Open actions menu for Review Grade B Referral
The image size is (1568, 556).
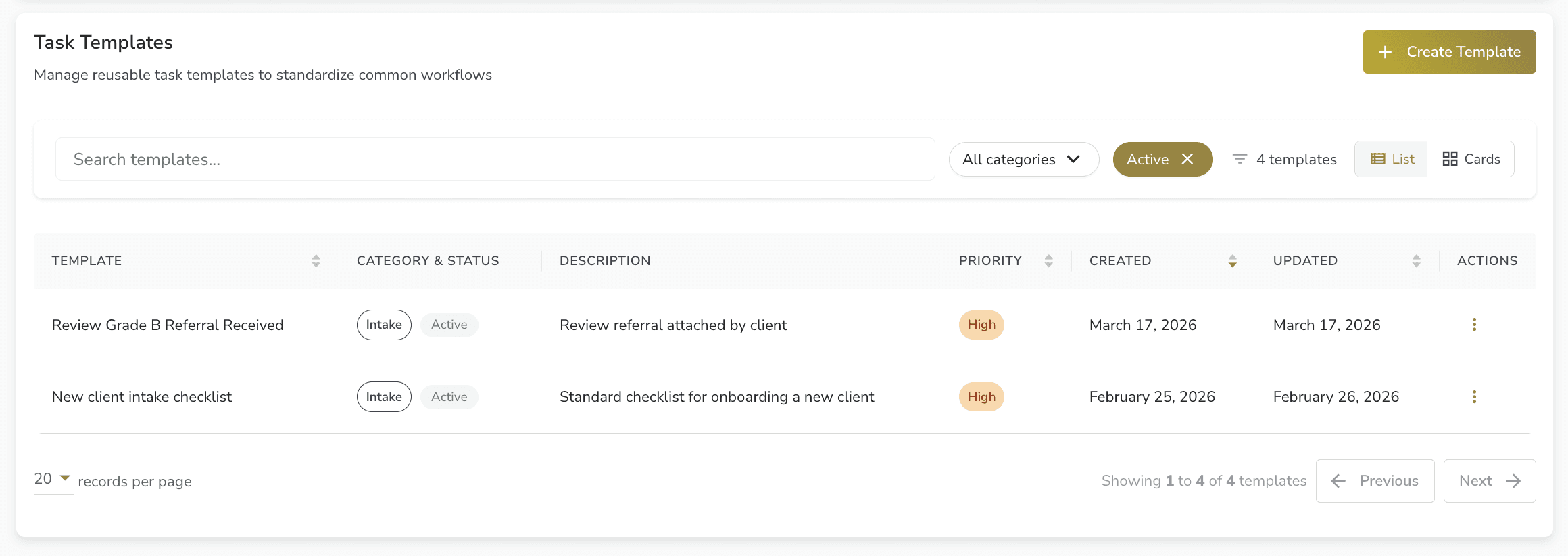click(1474, 325)
